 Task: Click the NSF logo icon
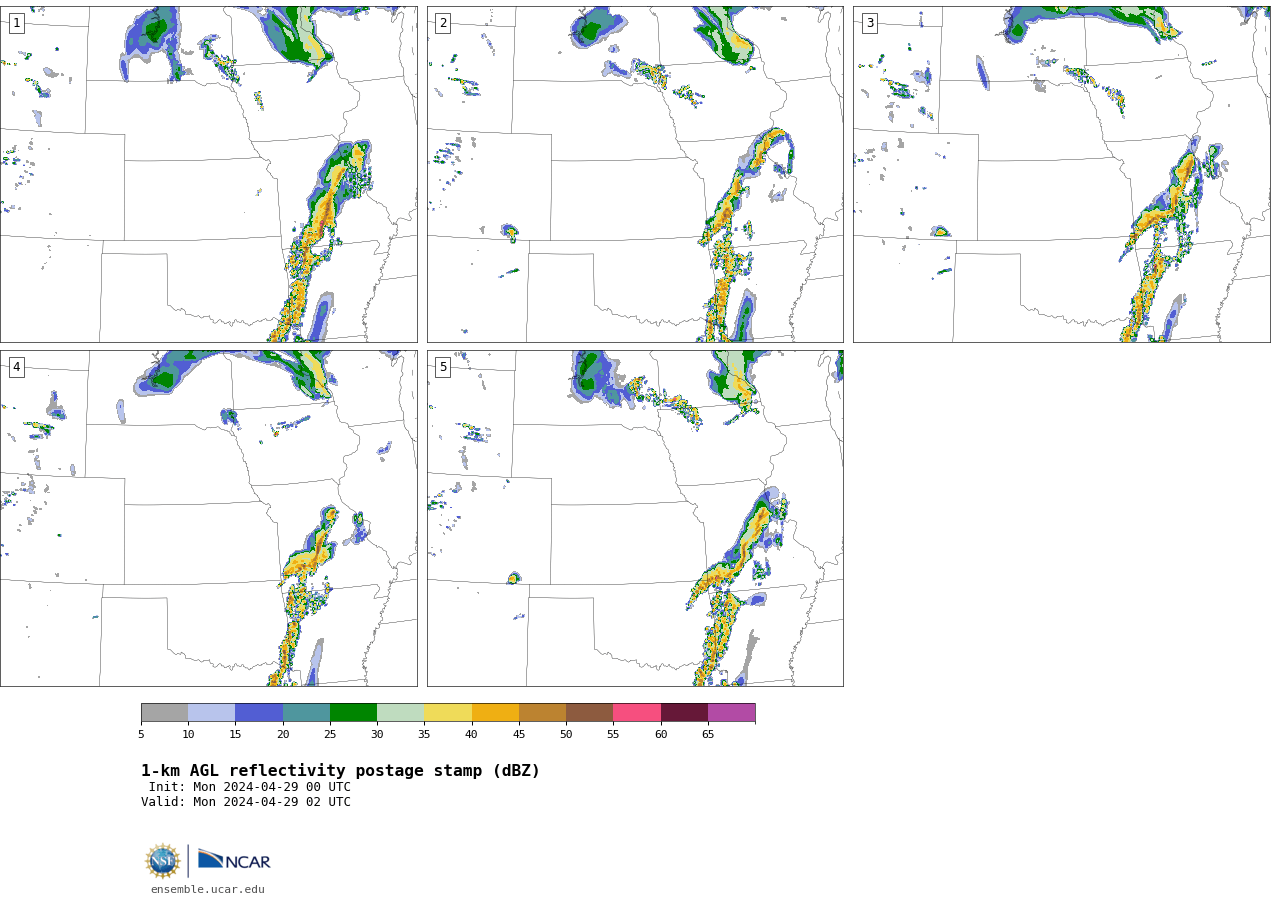tap(163, 861)
